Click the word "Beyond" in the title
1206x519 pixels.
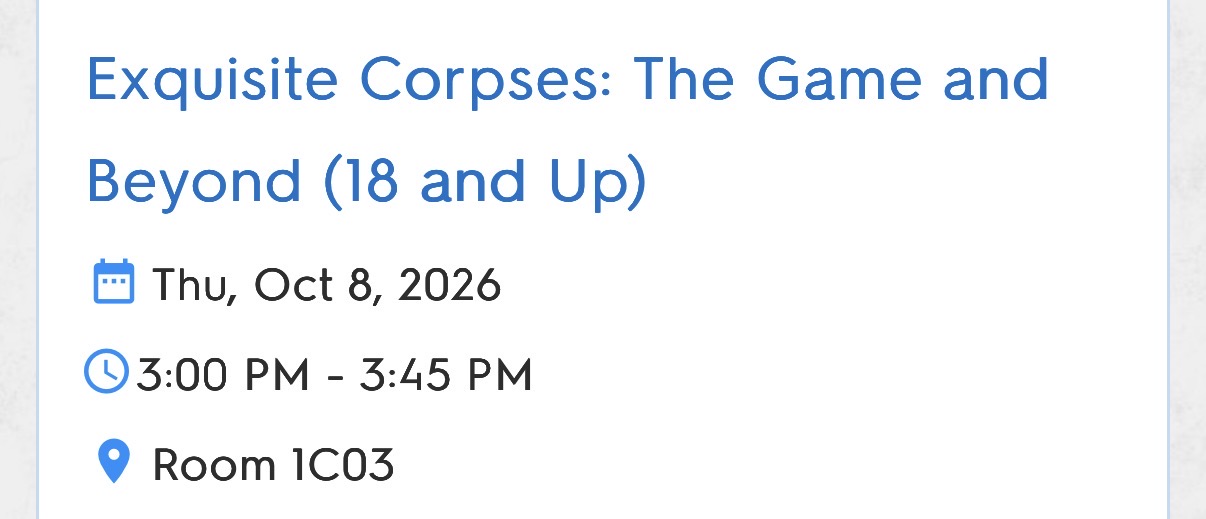194,181
